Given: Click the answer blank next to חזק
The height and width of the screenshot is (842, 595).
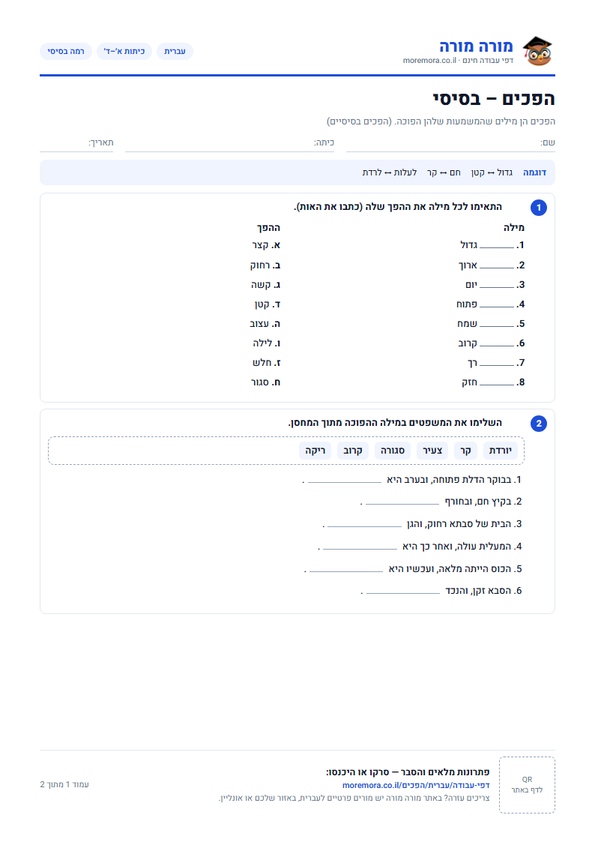Looking at the screenshot, I should [497, 383].
